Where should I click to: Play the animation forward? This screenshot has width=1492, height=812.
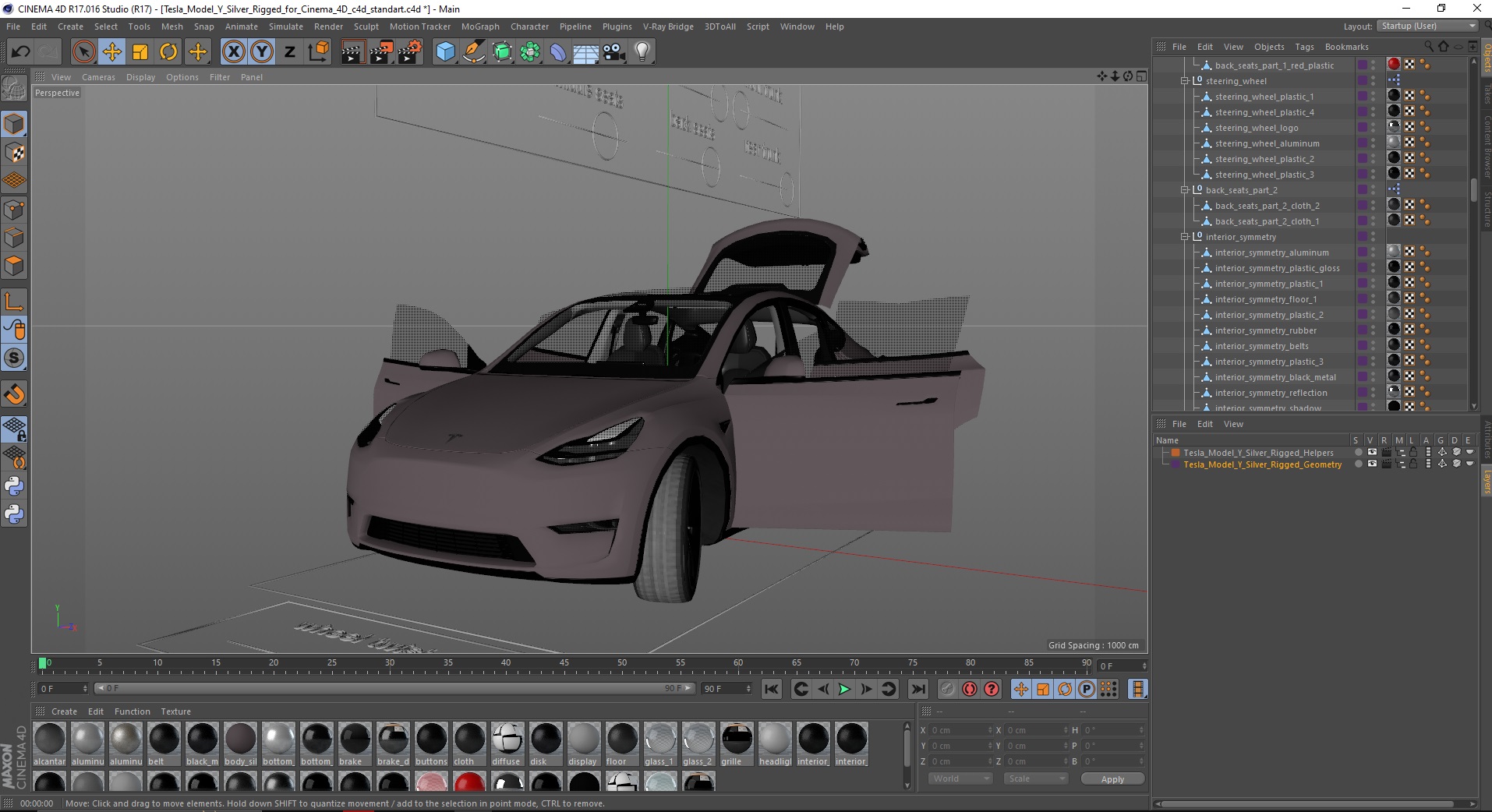tap(844, 689)
